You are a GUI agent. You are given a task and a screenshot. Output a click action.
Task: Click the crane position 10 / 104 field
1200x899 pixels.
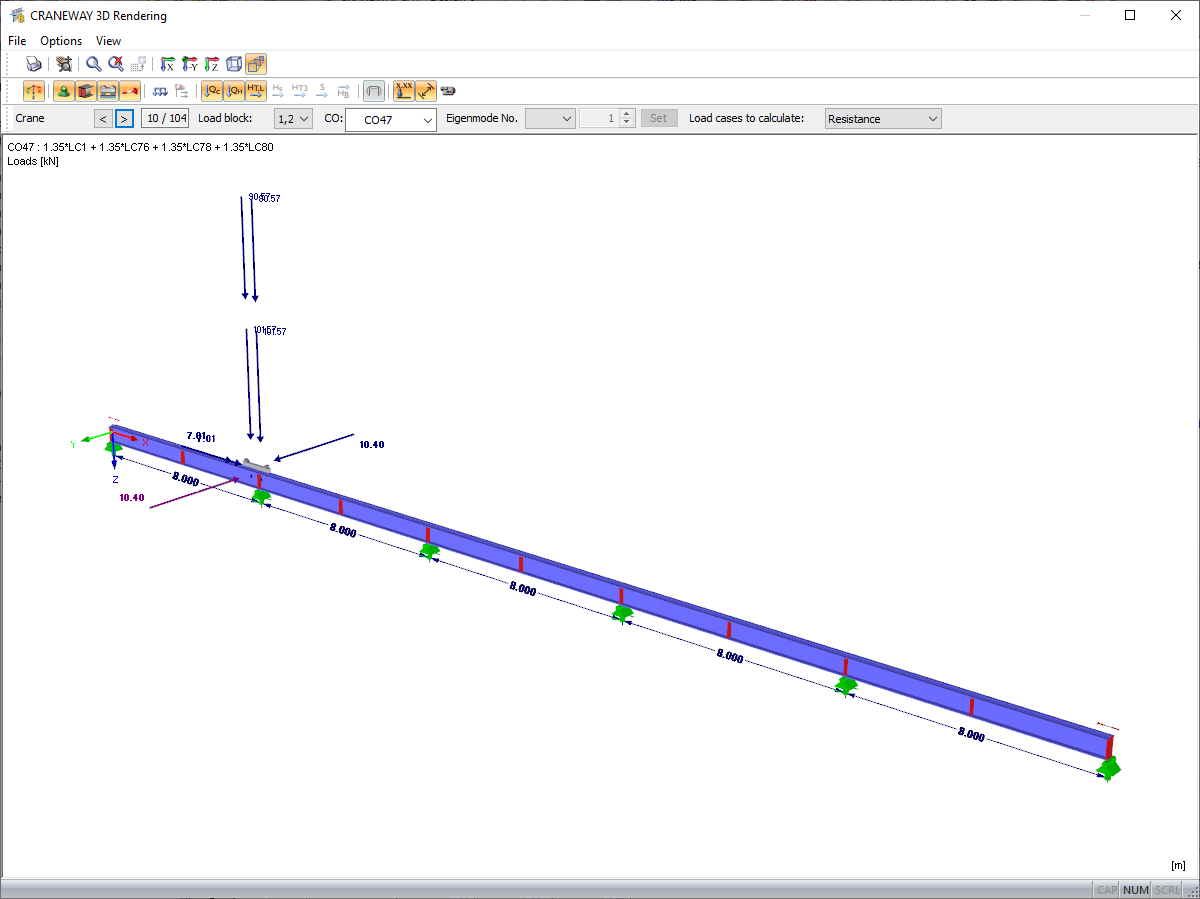click(x=165, y=119)
